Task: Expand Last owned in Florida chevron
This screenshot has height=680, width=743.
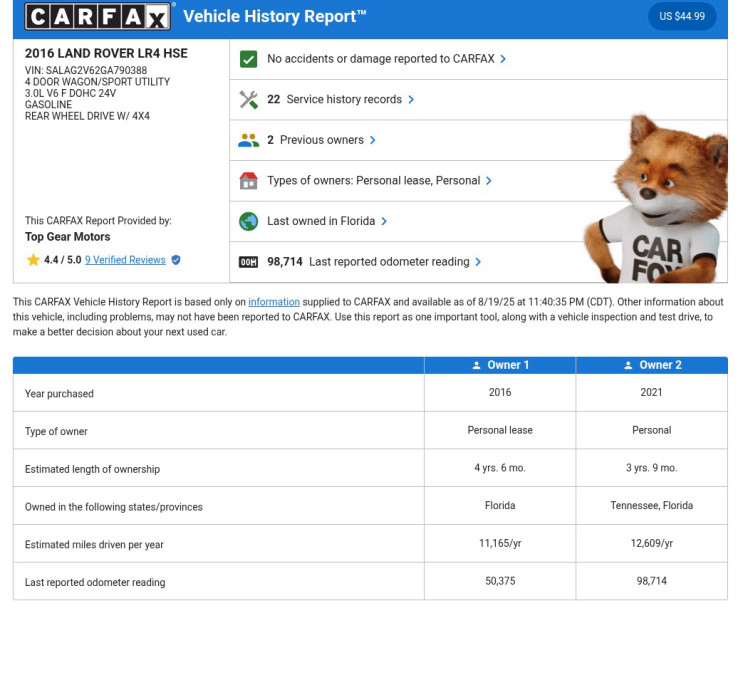Action: 384,221
